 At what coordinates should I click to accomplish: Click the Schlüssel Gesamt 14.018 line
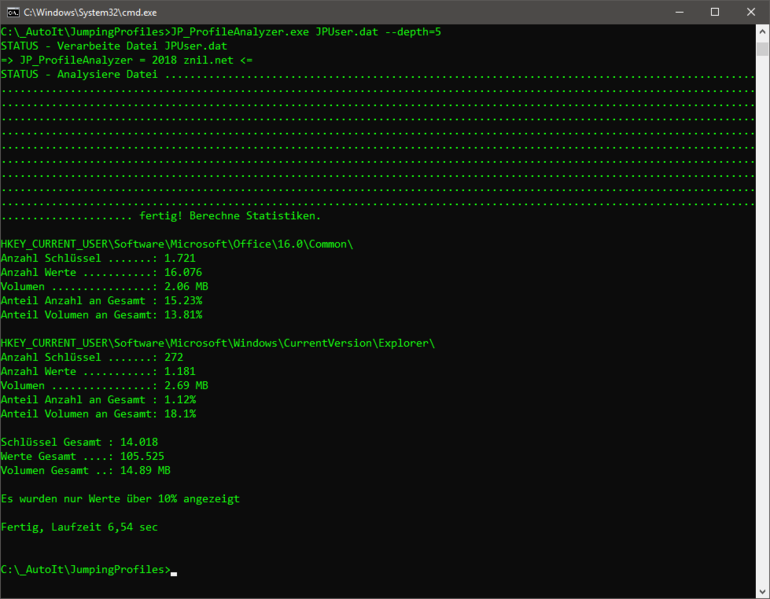79,442
